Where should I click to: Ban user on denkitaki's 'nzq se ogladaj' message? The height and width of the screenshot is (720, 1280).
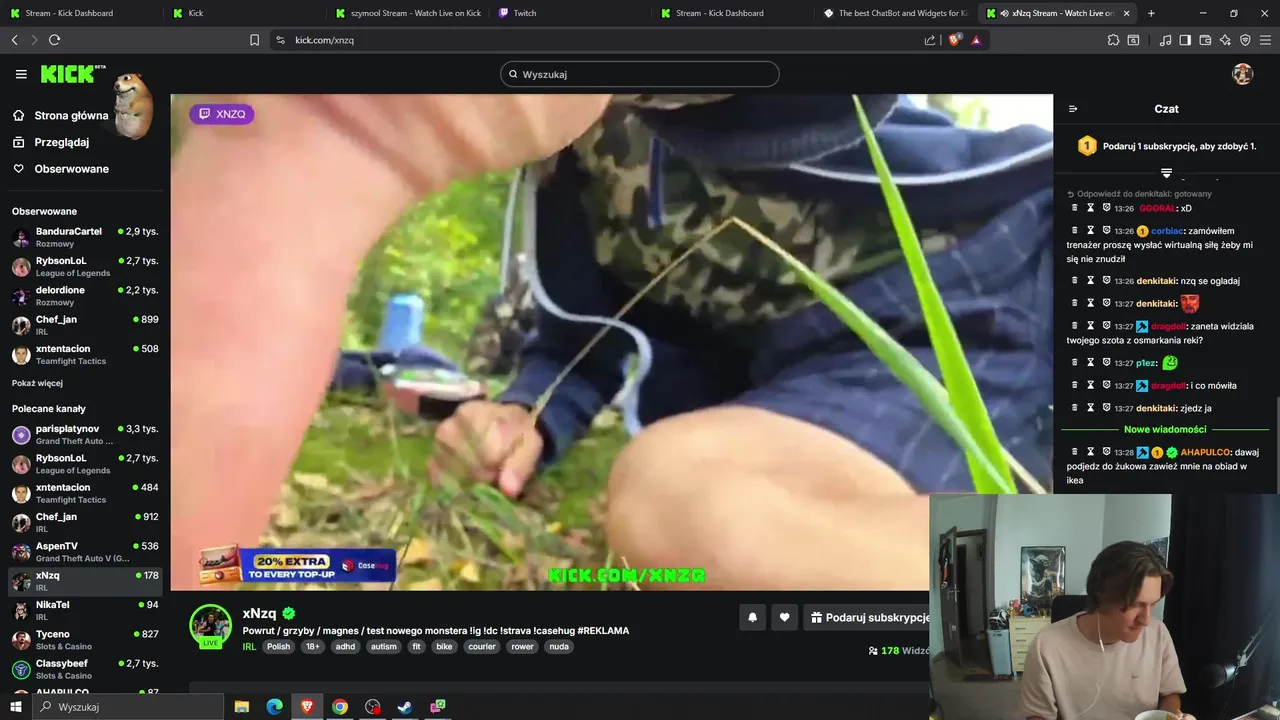1106,281
